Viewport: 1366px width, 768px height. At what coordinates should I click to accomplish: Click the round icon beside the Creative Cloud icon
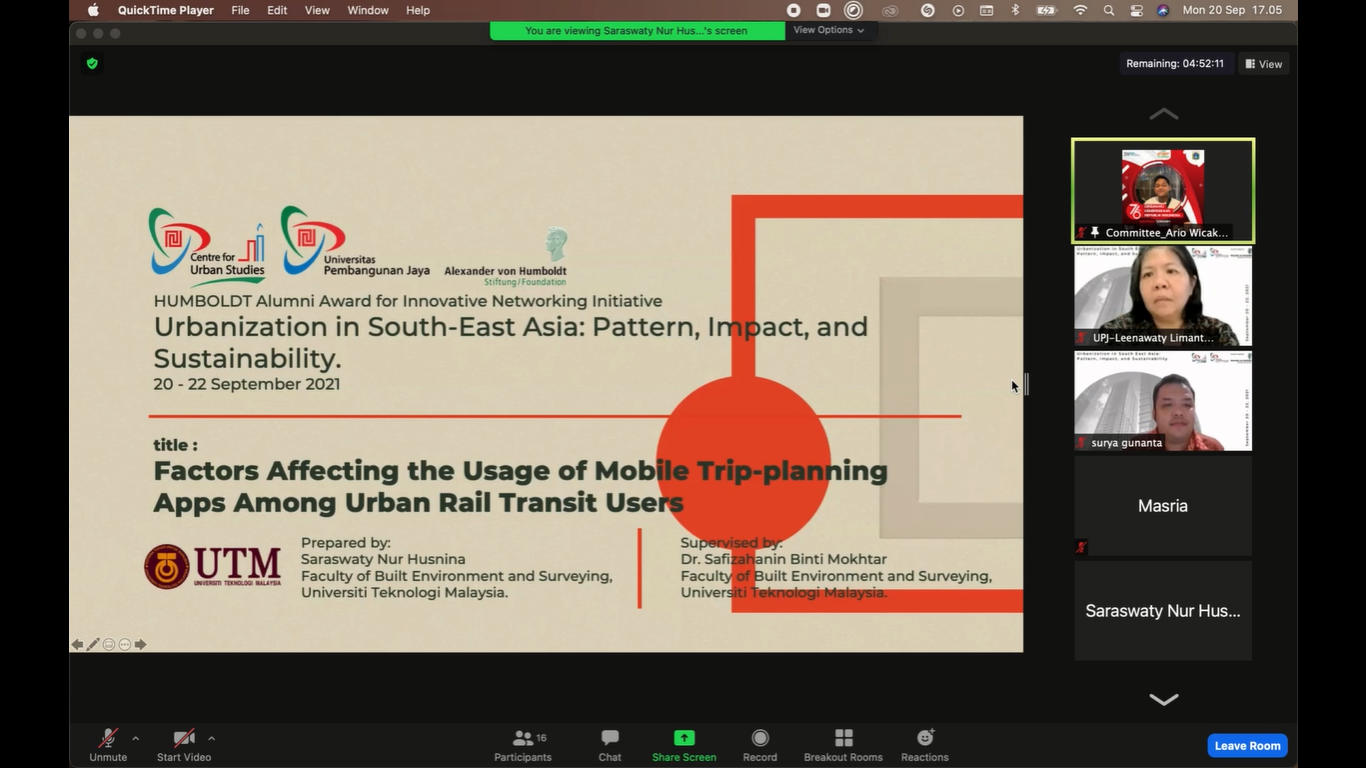coord(853,10)
